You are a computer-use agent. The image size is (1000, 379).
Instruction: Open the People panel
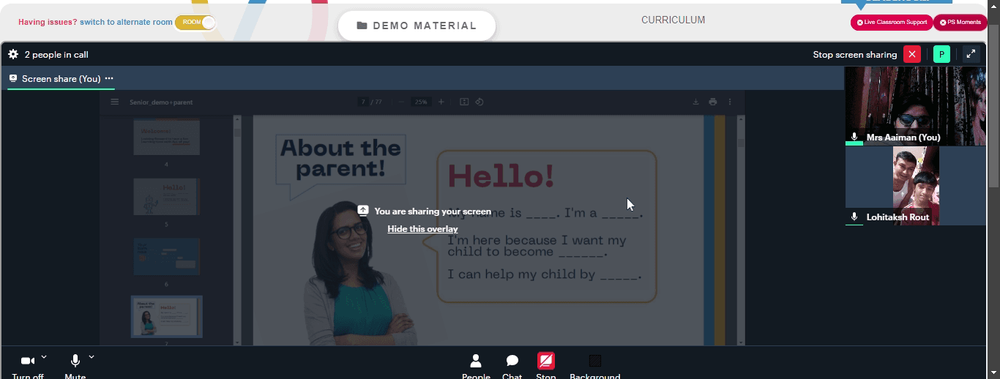(x=476, y=366)
